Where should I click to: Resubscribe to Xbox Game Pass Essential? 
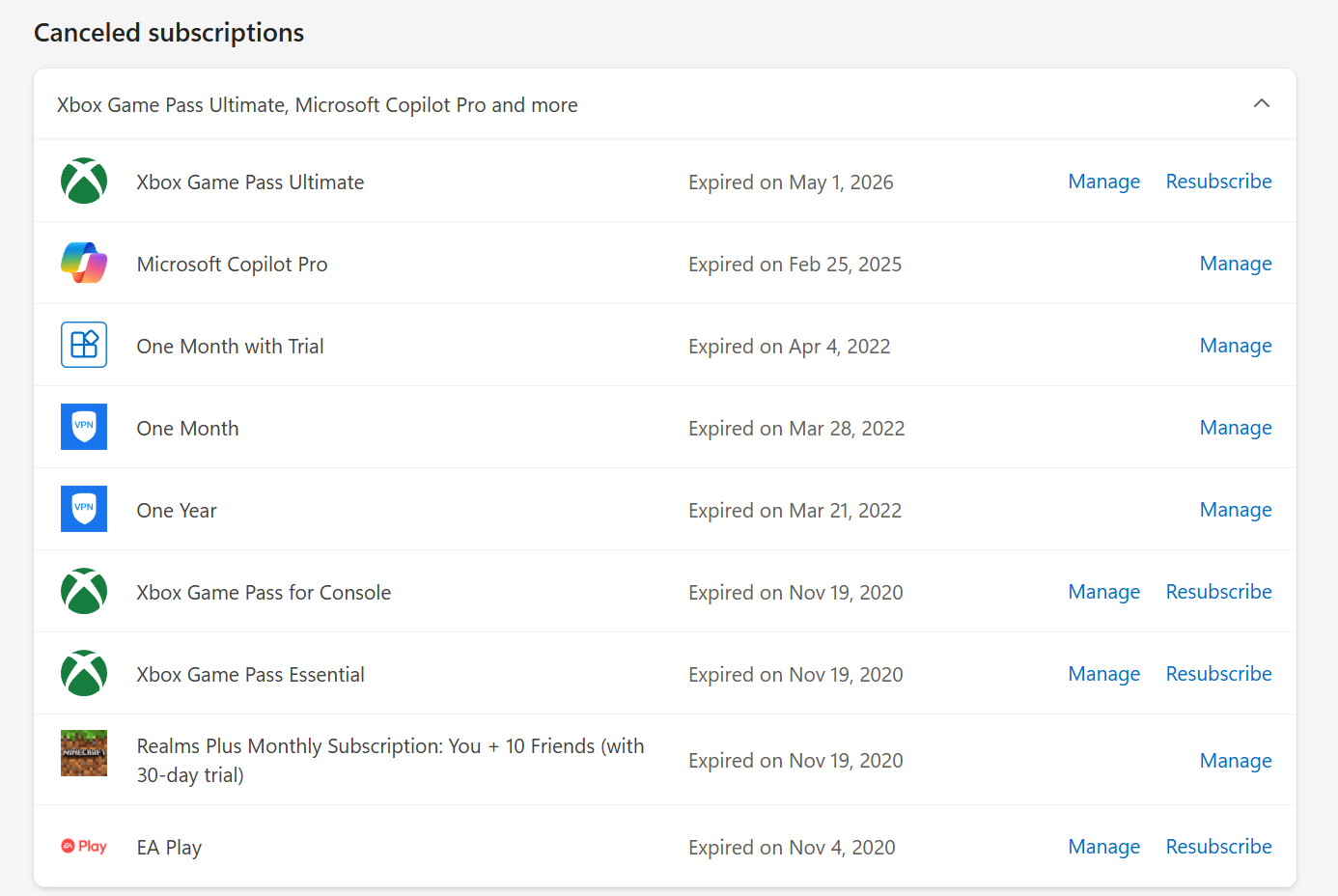[x=1218, y=674]
